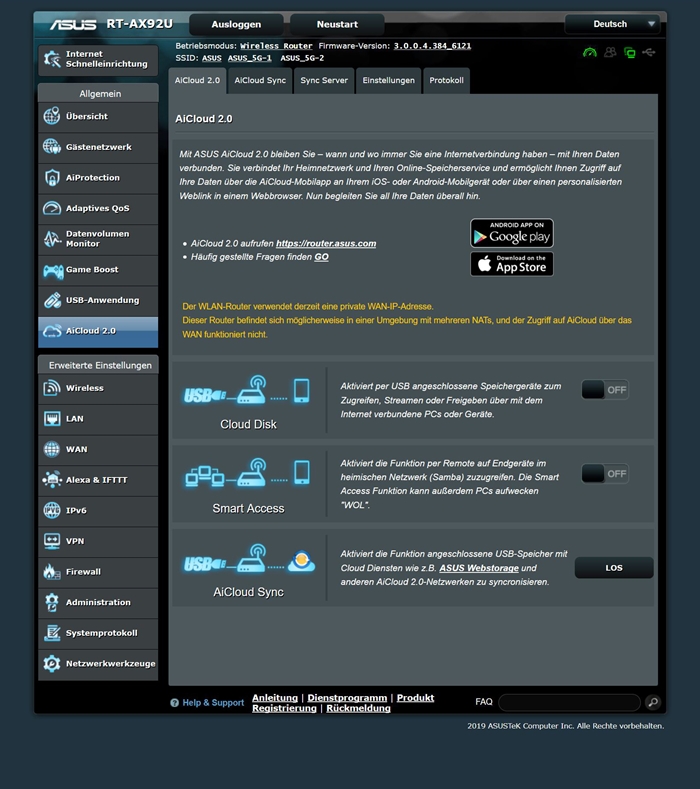Viewport: 700px width, 789px height.
Task: Open the App Store download badge
Action: coord(512,264)
